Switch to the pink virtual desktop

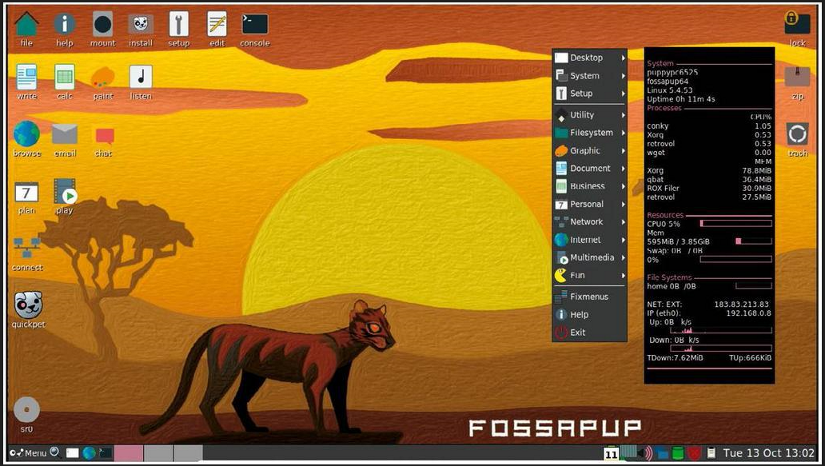tap(128, 453)
